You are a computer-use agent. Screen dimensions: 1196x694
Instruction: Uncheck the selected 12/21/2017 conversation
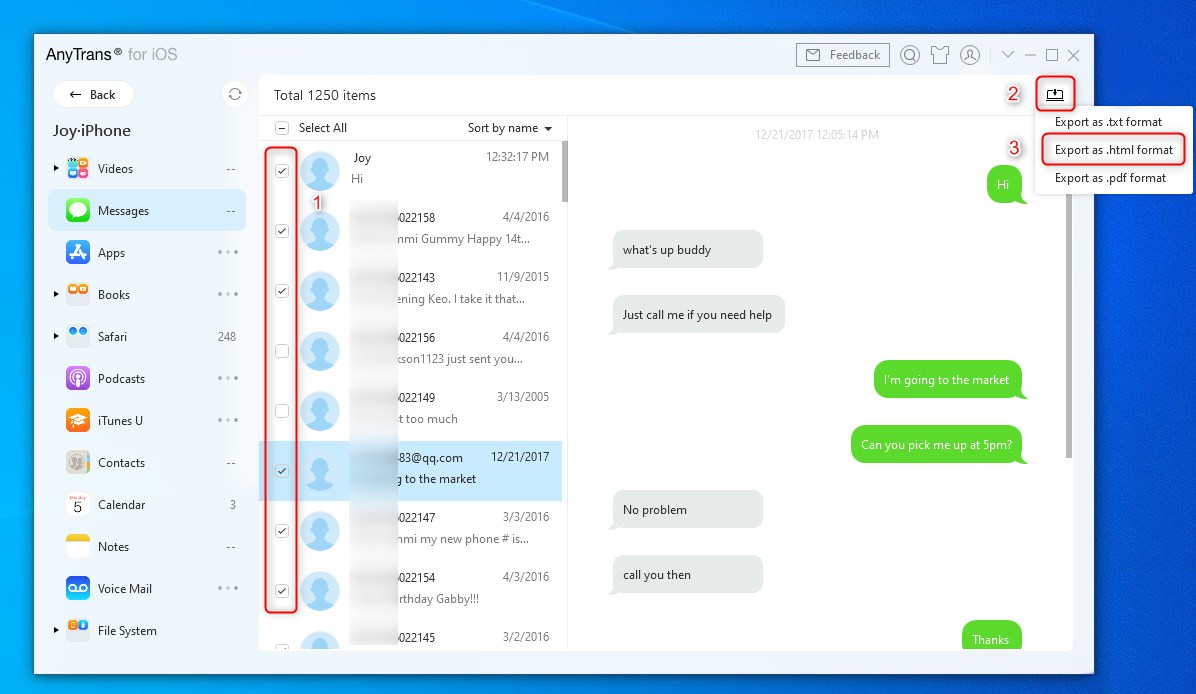[x=282, y=470]
